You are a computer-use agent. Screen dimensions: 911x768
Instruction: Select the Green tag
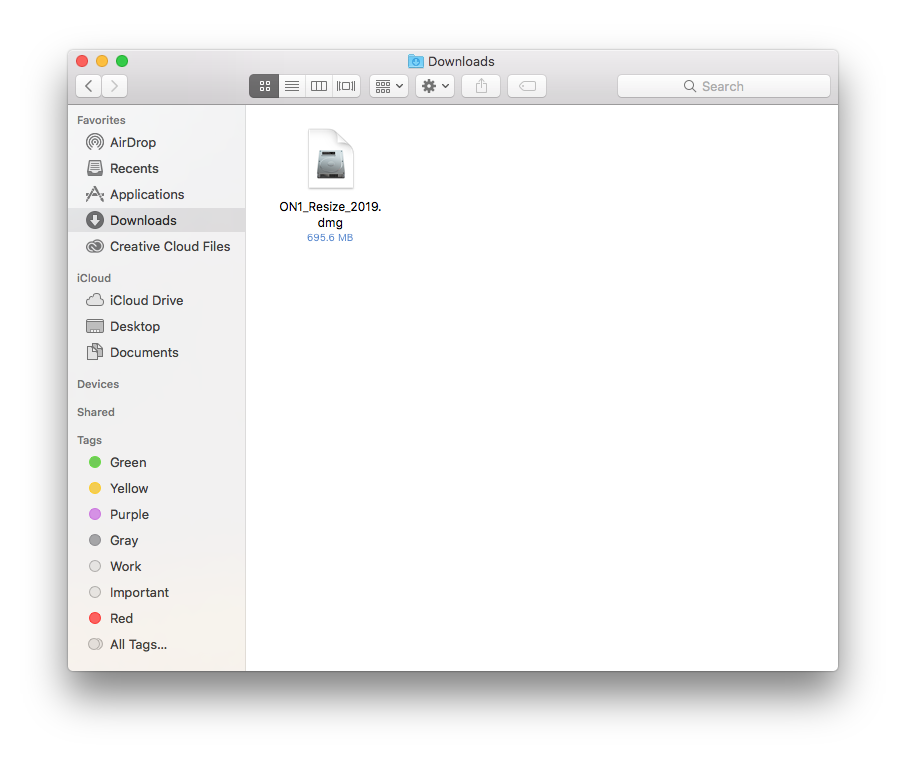156,462
